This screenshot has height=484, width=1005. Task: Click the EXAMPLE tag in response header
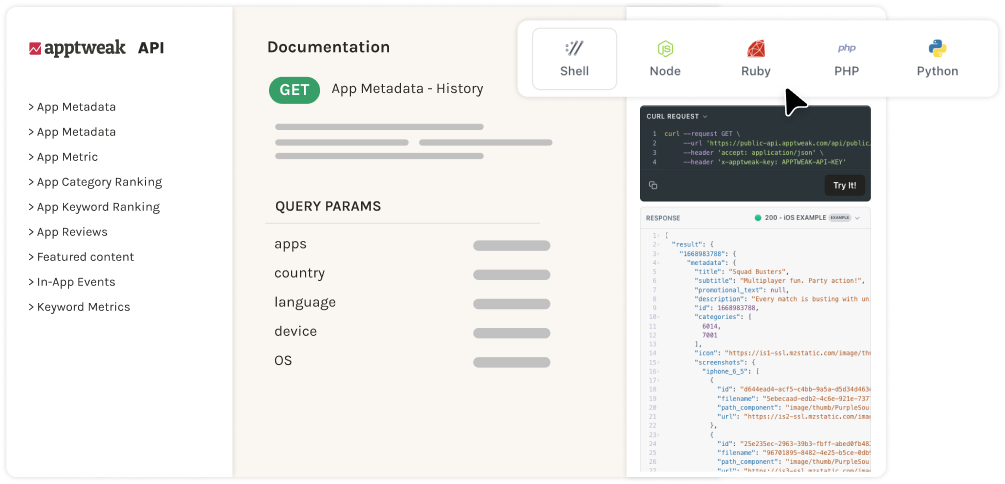tap(840, 218)
